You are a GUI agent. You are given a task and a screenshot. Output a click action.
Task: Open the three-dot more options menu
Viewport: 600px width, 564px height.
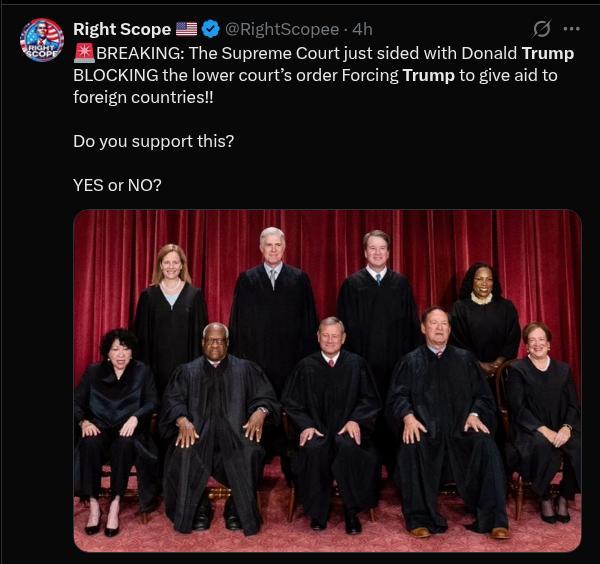[x=572, y=29]
